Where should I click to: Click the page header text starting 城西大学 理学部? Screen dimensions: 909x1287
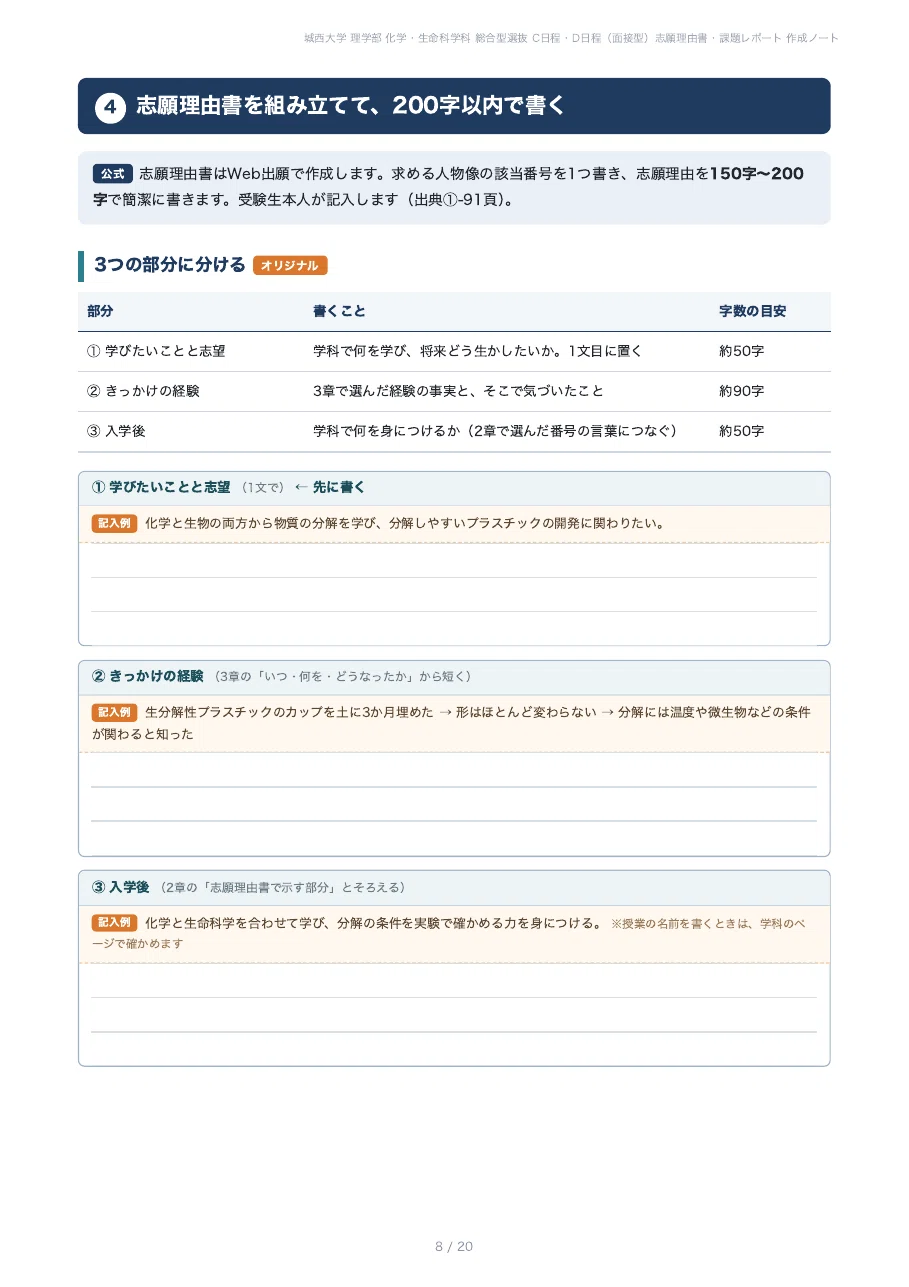(x=571, y=38)
